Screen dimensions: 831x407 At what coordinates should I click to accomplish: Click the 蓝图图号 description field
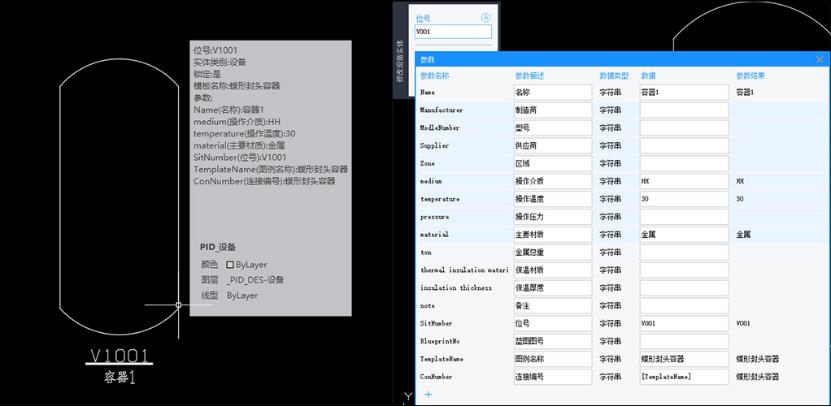pyautogui.click(x=552, y=341)
